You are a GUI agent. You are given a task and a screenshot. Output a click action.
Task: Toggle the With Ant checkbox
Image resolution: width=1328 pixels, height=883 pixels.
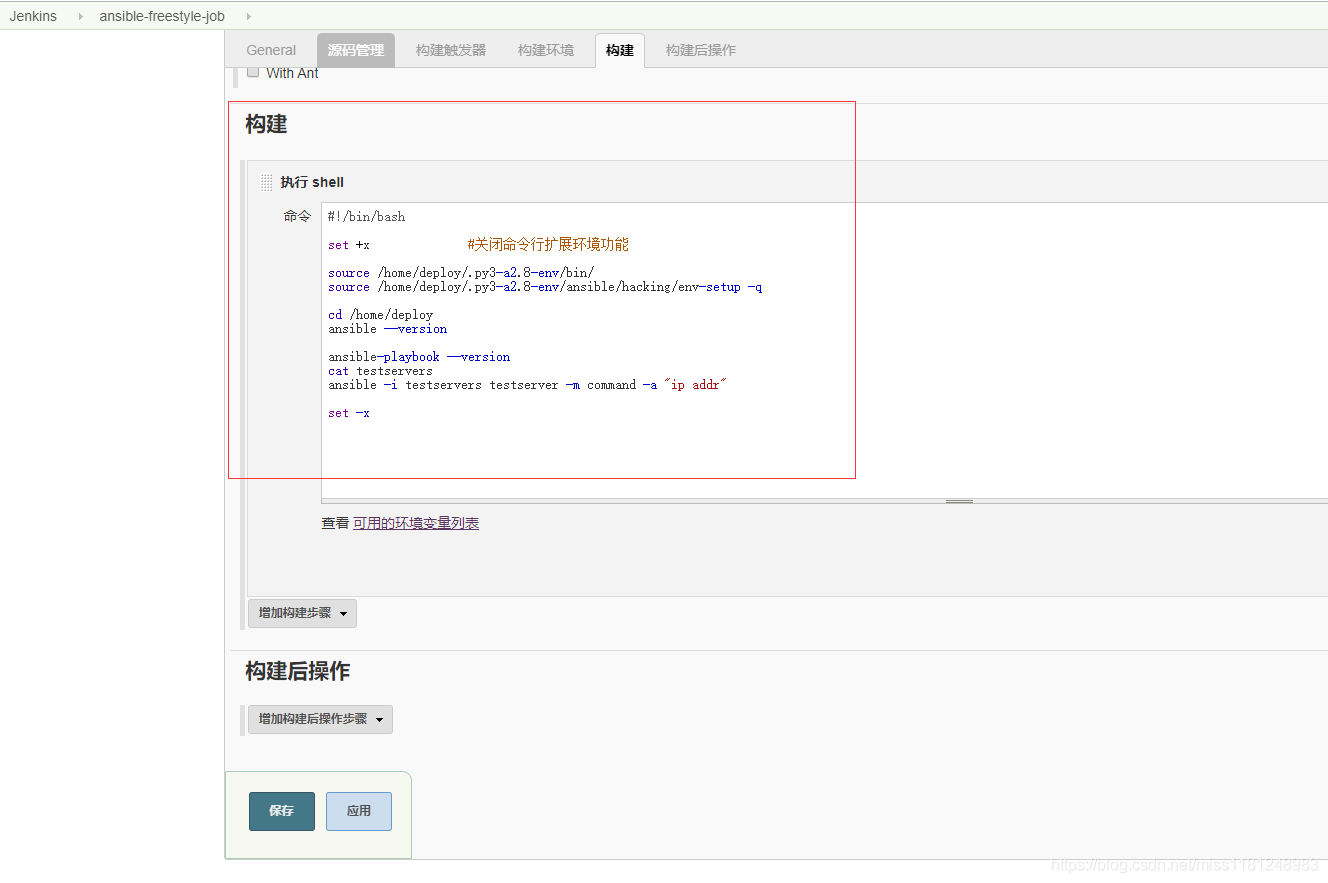click(253, 72)
